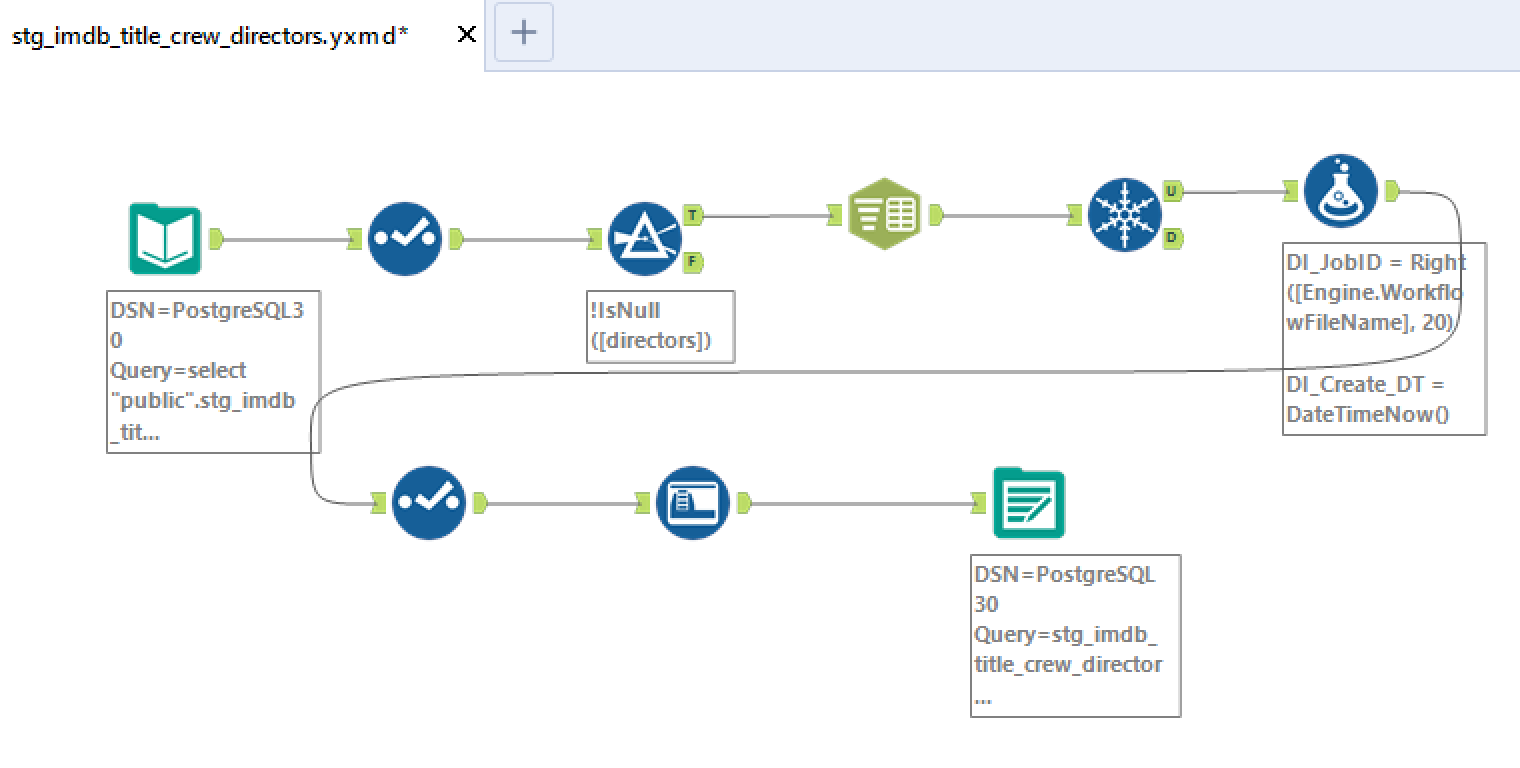Click the Output Data tool's input anchor
Screen dimensions: 1520x768
point(979,503)
